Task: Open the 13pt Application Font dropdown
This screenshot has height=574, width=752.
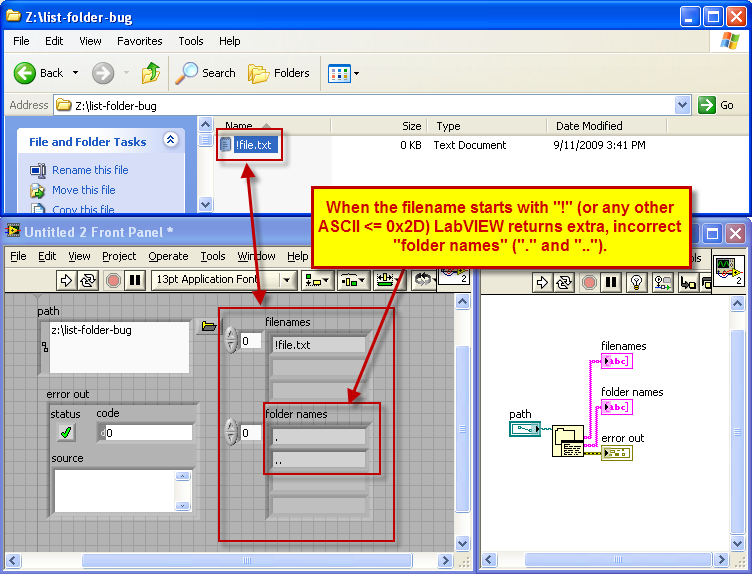Action: 223,280
